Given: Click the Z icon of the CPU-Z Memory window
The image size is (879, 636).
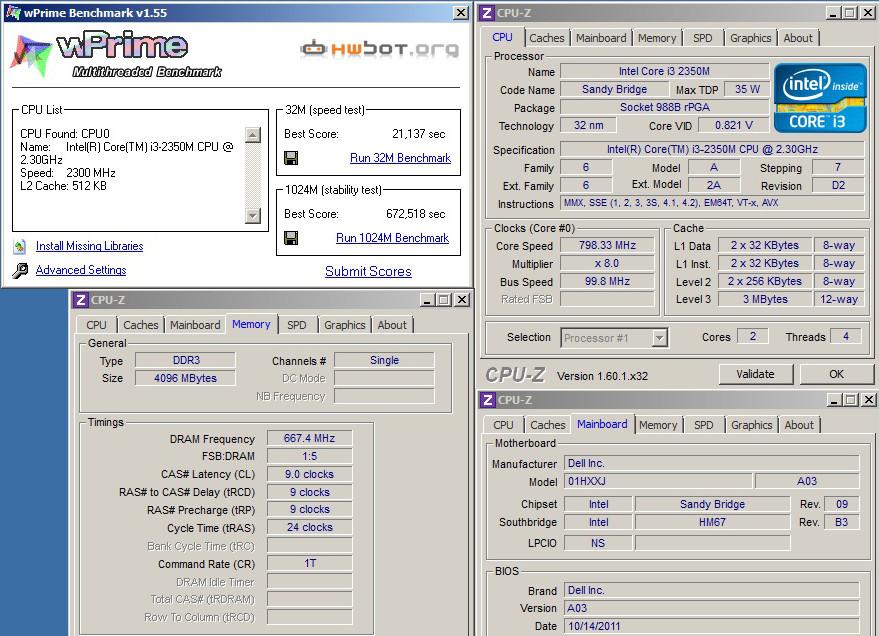Looking at the screenshot, I should (81, 300).
